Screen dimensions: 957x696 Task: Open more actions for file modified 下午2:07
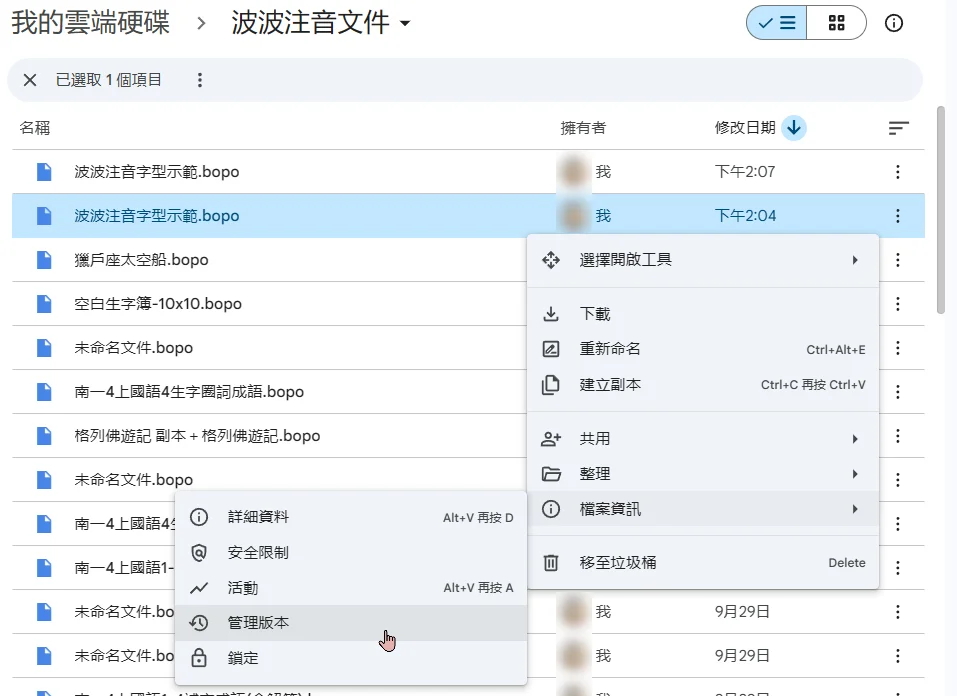point(898,172)
